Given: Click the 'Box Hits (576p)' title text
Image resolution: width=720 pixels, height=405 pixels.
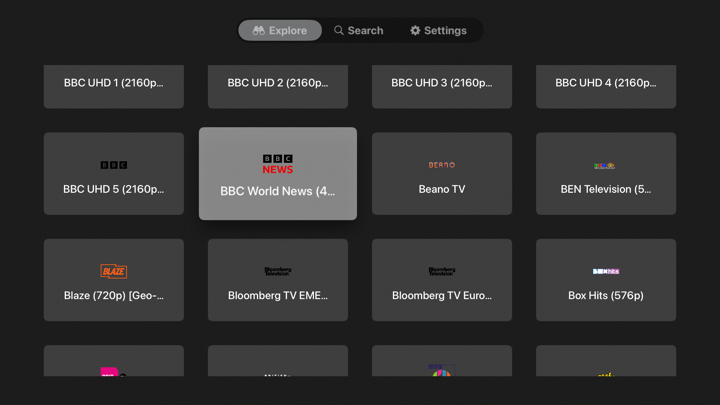Looking at the screenshot, I should [606, 295].
